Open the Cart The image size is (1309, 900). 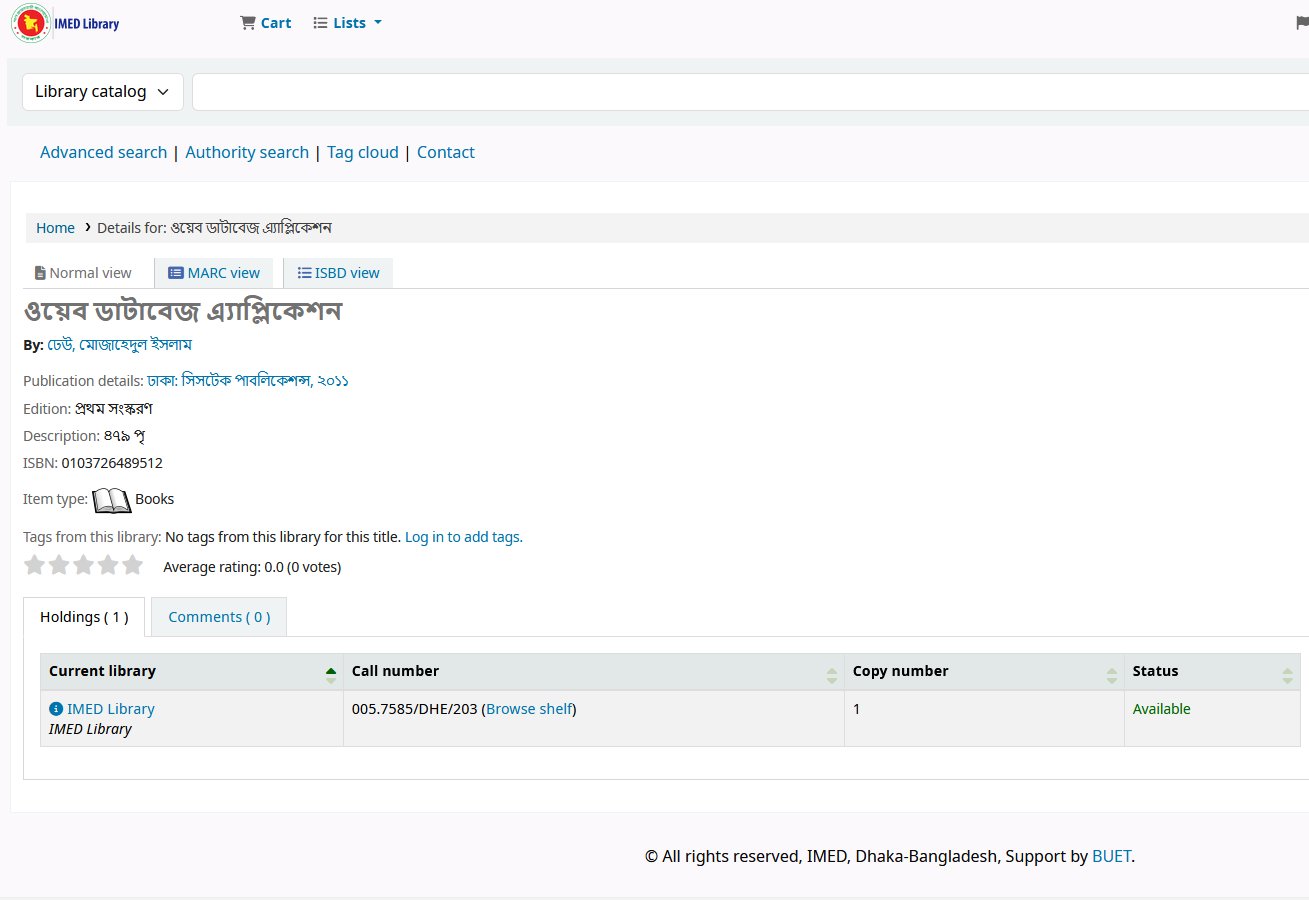(266, 23)
